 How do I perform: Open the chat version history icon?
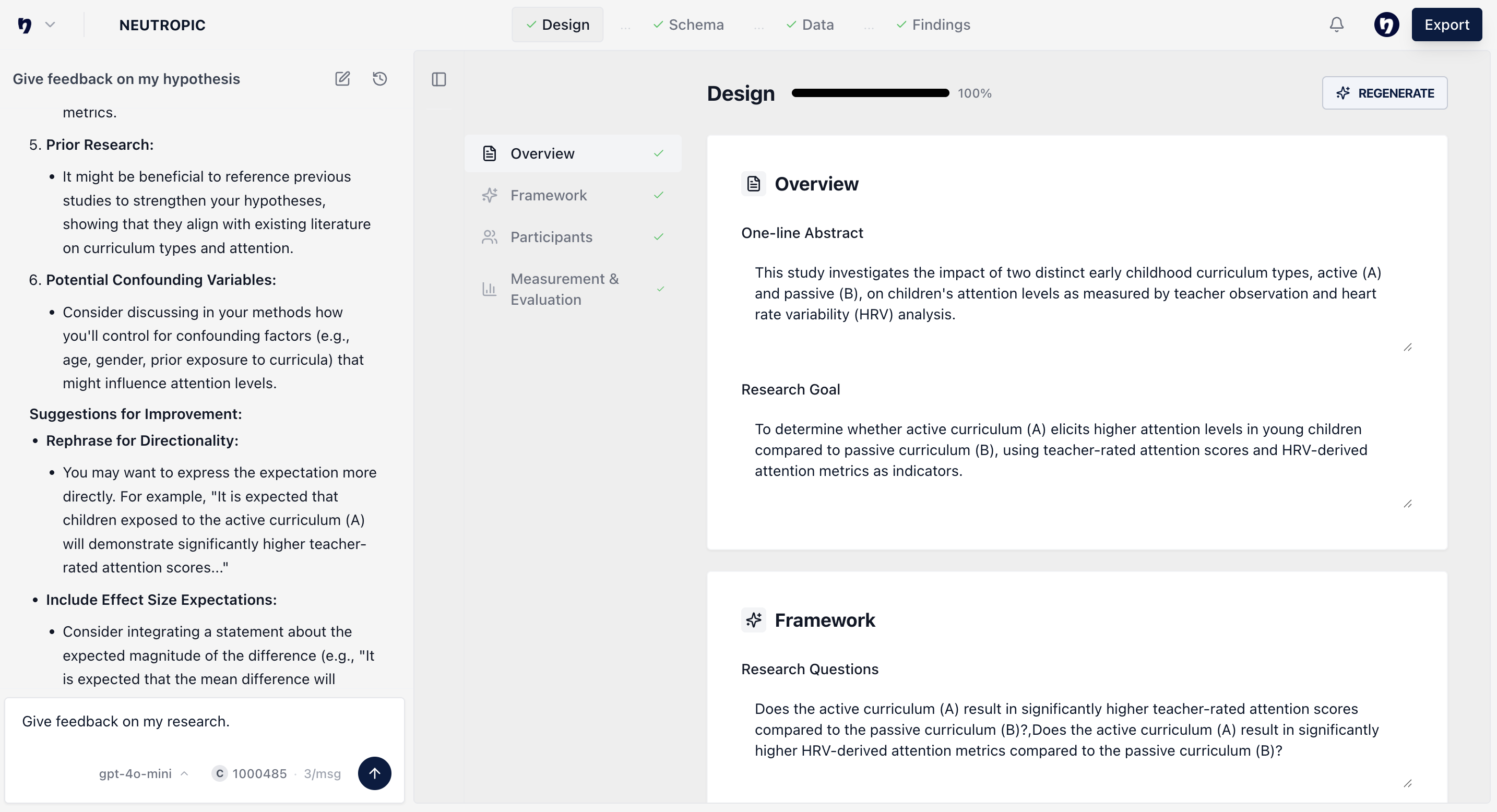(x=380, y=78)
